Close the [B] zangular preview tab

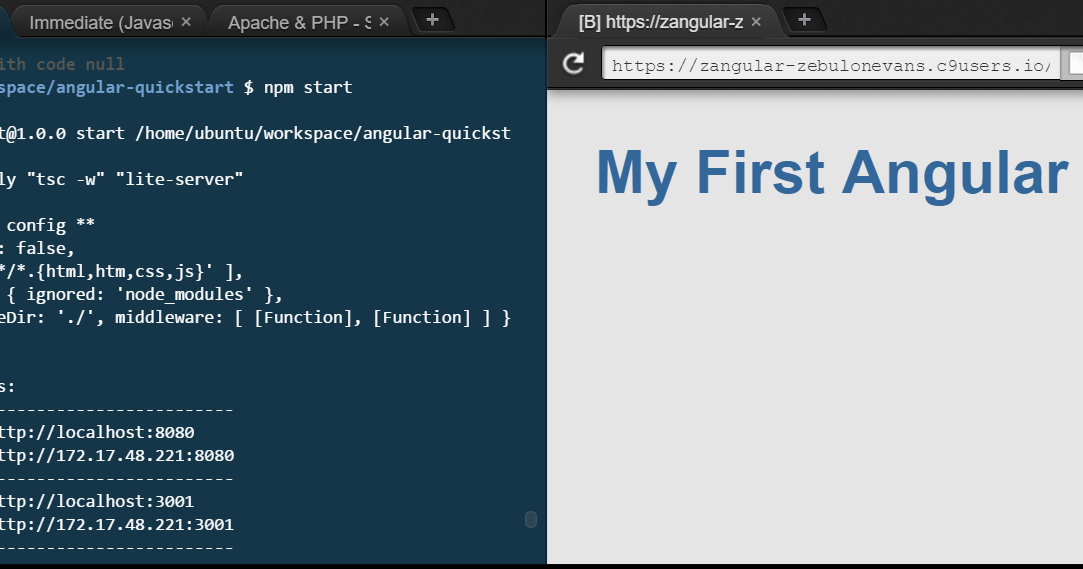pos(756,22)
